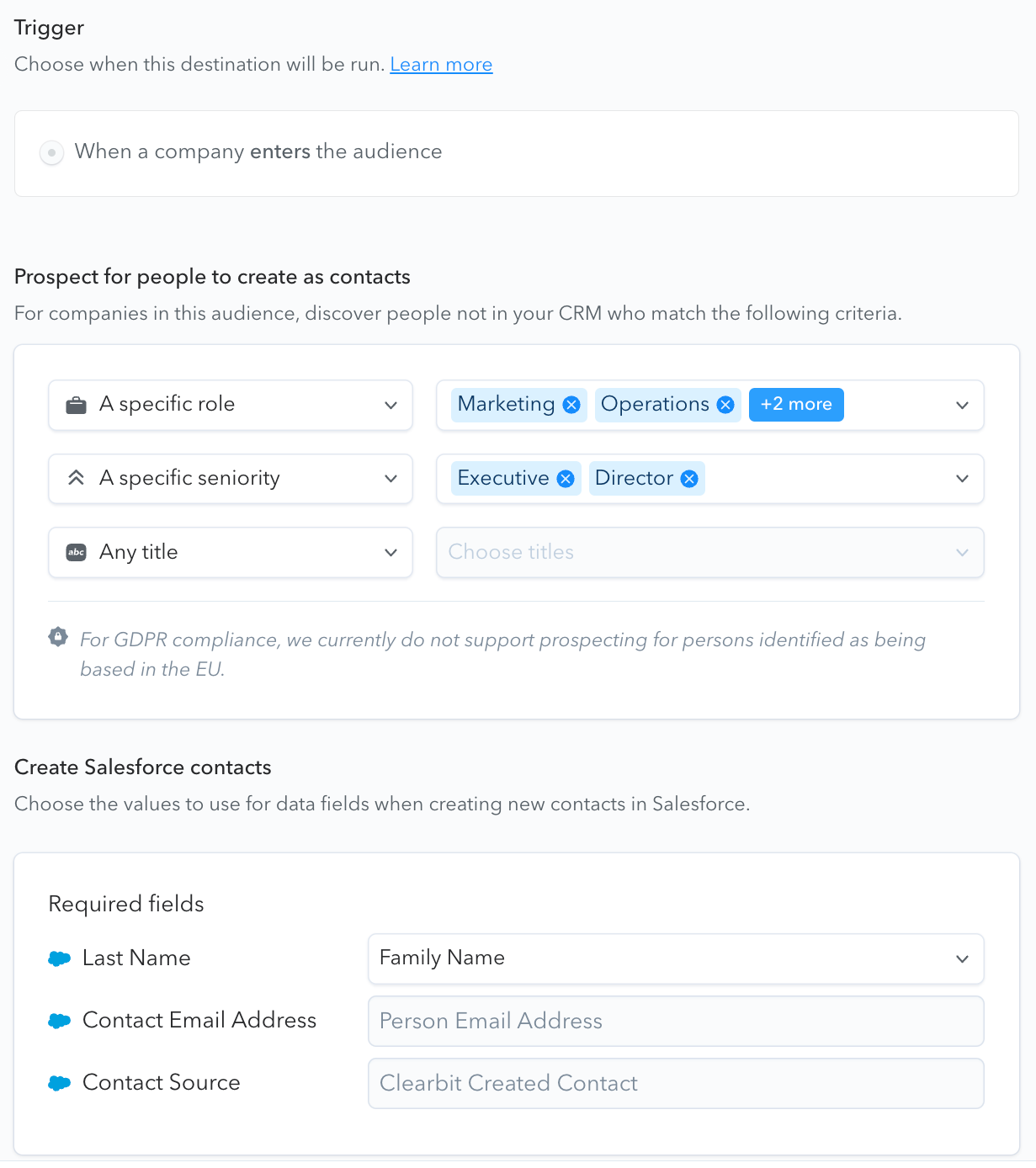The height and width of the screenshot is (1168, 1036).
Task: Click the Choose titles field
Action: pyautogui.click(x=710, y=552)
